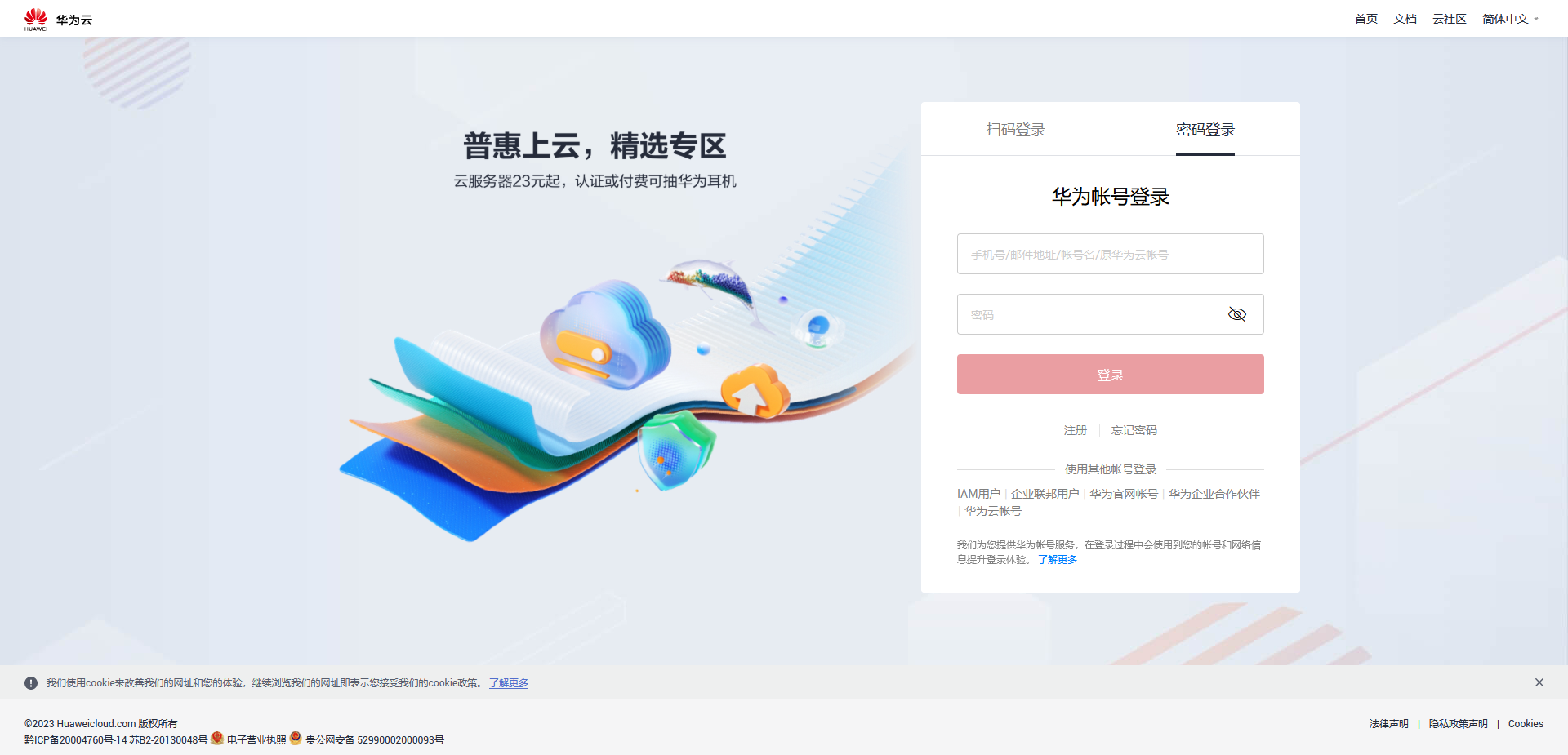Image resolution: width=1568 pixels, height=755 pixels.
Task: Click the ICP police badge icon
Action: (x=217, y=739)
